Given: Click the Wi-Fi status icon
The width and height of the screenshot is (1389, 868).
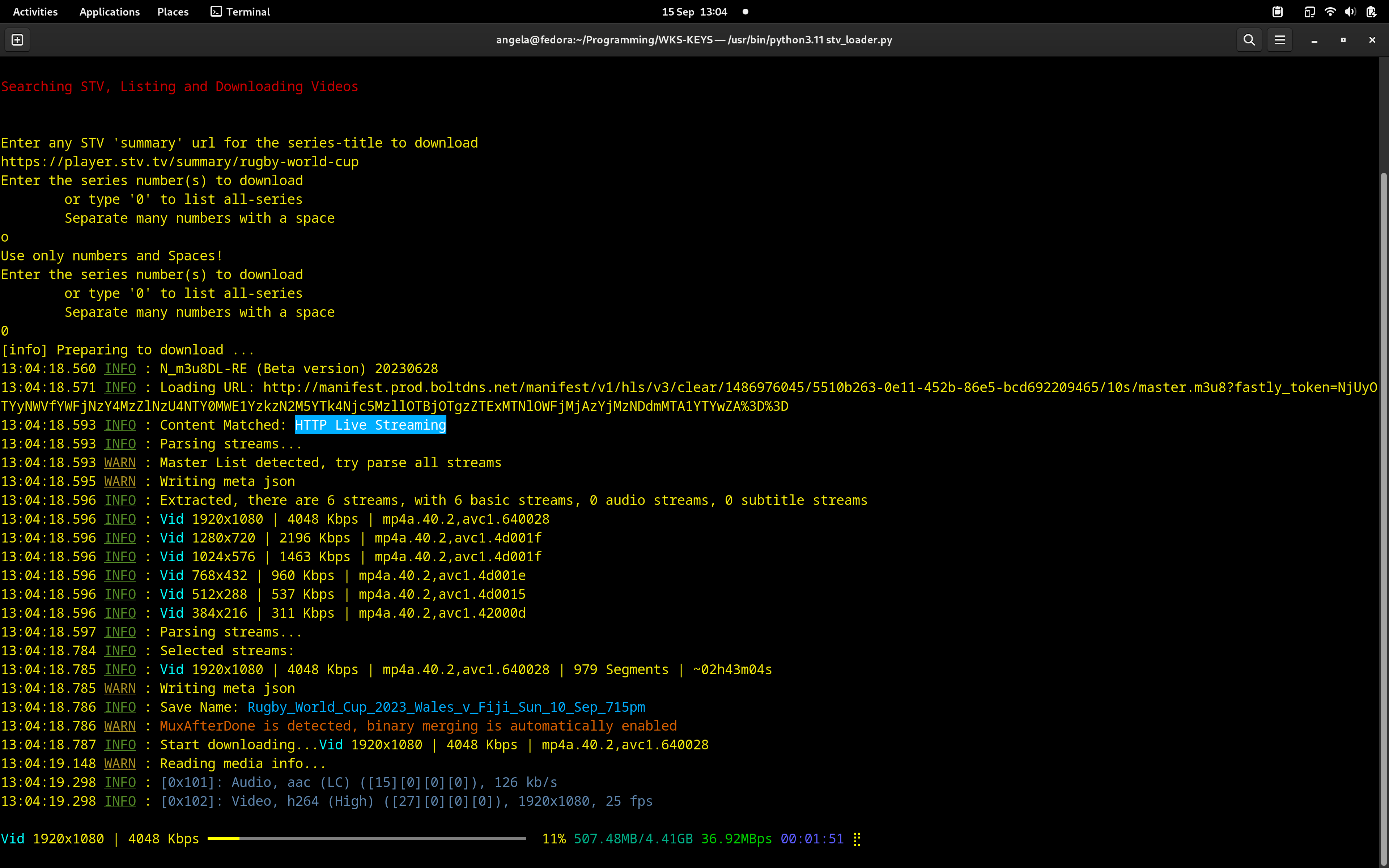Looking at the screenshot, I should click(x=1330, y=12).
